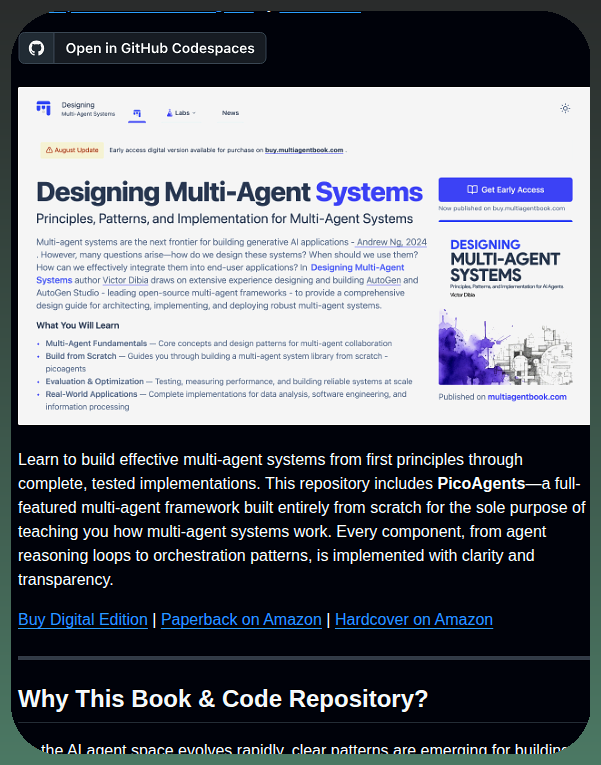Click the Get Early Access button
The image size is (601, 765).
(505, 190)
